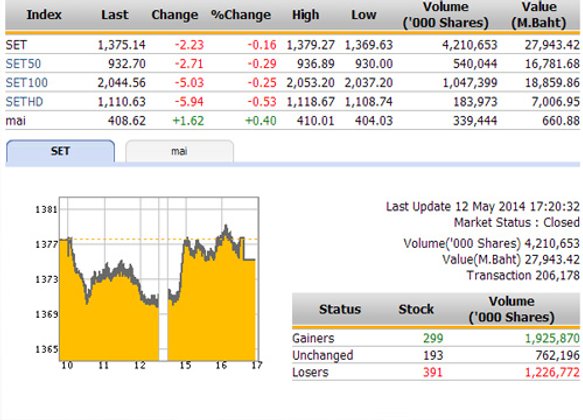Select Losers volume 1,226,772
The image size is (583, 420).
(552, 372)
